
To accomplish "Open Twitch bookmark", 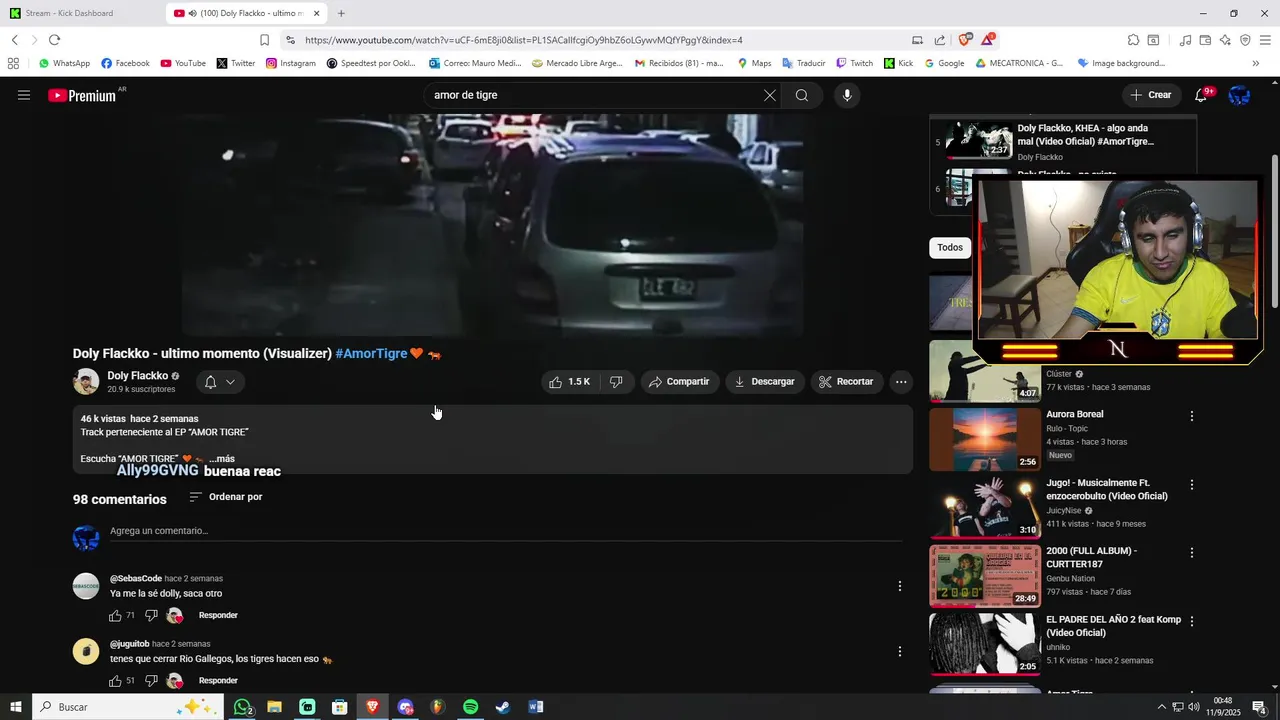I will point(854,63).
